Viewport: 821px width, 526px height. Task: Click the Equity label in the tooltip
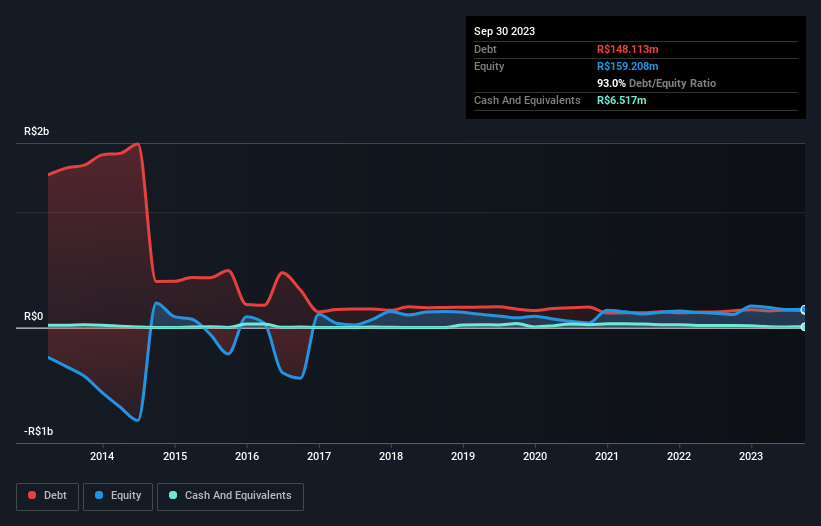(489, 66)
